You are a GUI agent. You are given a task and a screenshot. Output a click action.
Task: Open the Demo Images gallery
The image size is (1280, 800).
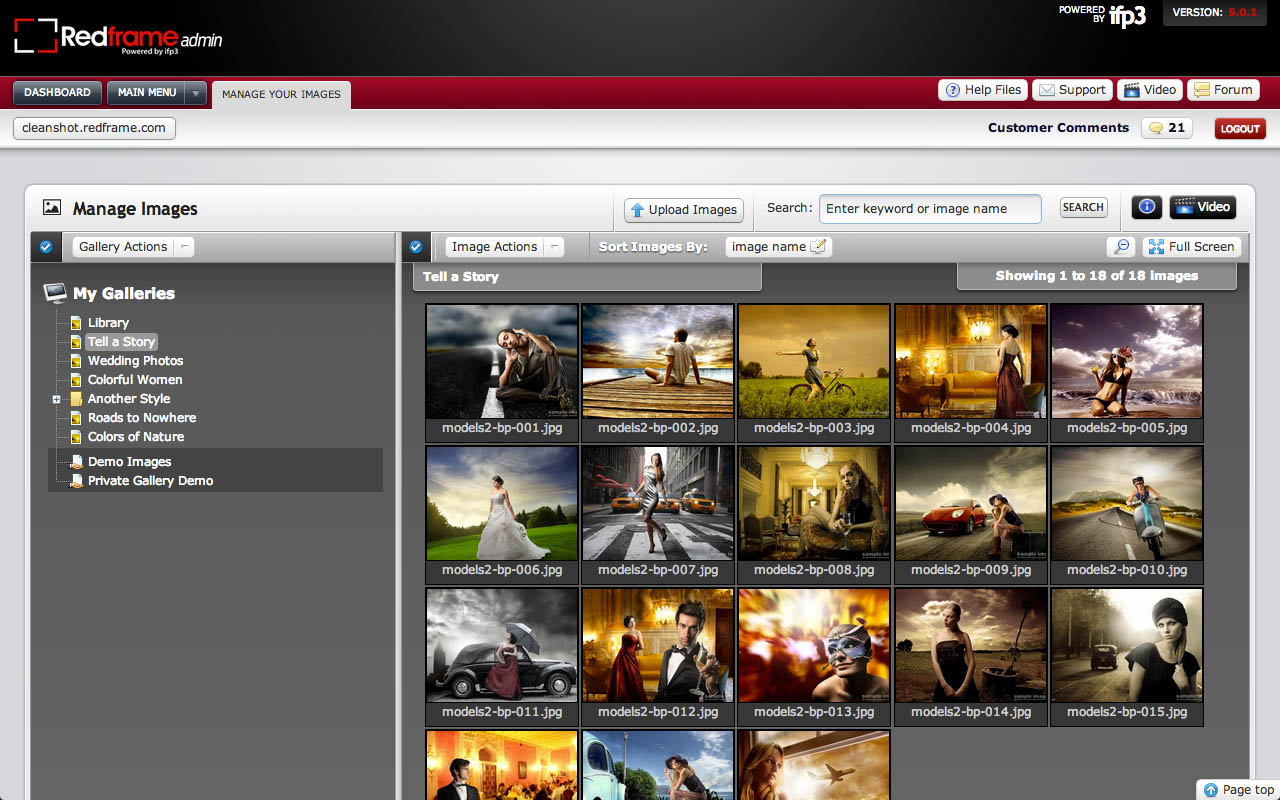[129, 462]
